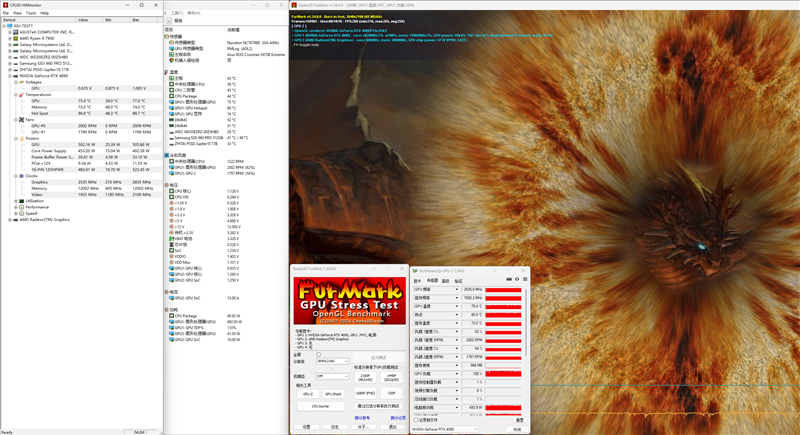The width and height of the screenshot is (800, 435).
Task: Enable GPU-Z log to file checkbox
Action: [x=416, y=420]
